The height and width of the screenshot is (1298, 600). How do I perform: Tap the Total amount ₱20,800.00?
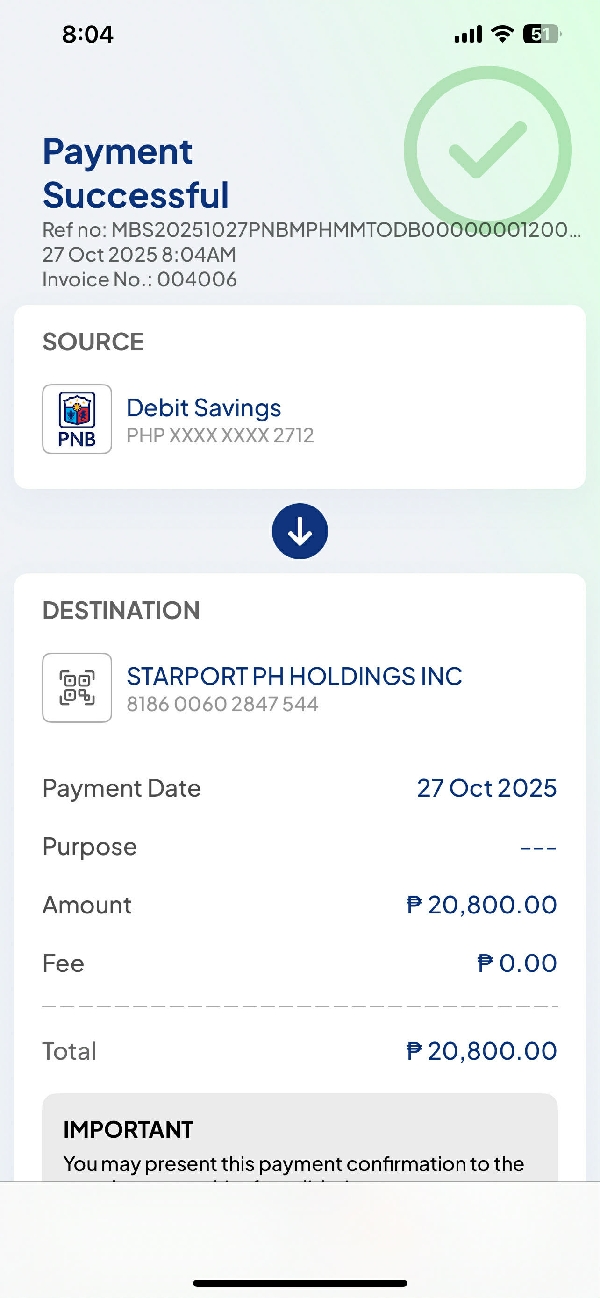(482, 1051)
